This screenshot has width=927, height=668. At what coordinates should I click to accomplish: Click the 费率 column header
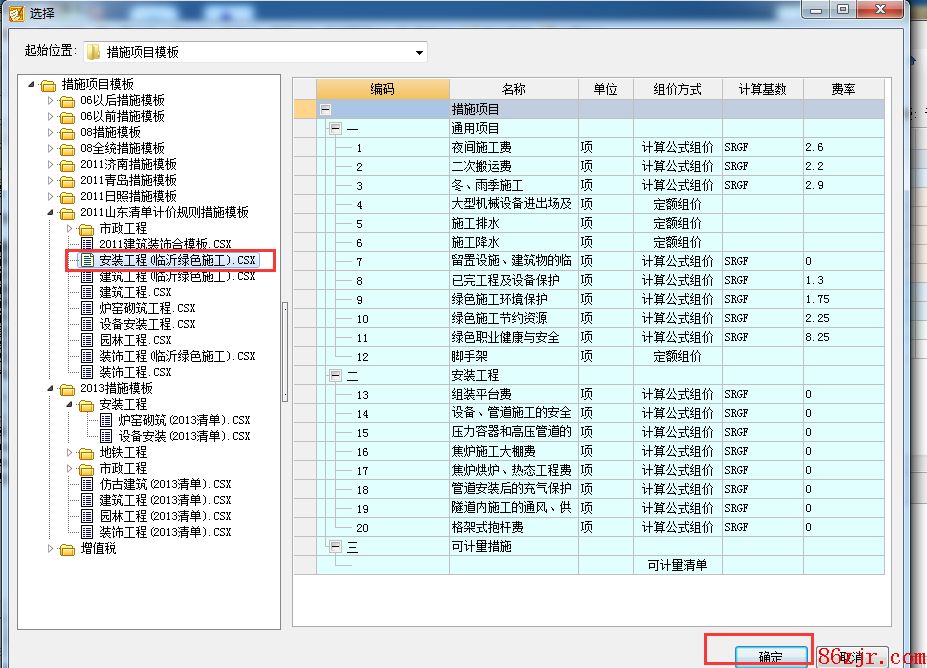843,89
